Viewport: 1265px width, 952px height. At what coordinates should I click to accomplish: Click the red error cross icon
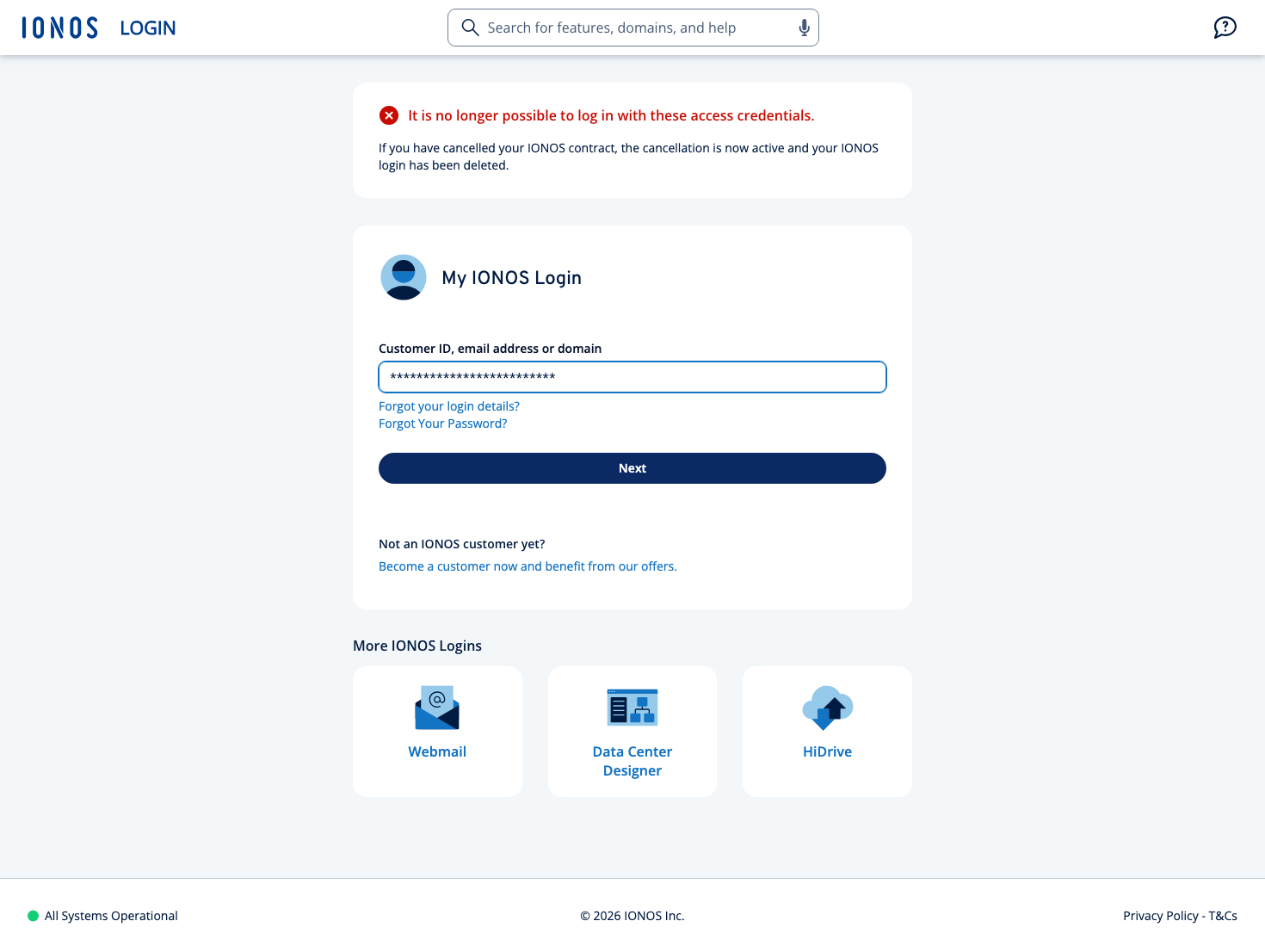389,115
